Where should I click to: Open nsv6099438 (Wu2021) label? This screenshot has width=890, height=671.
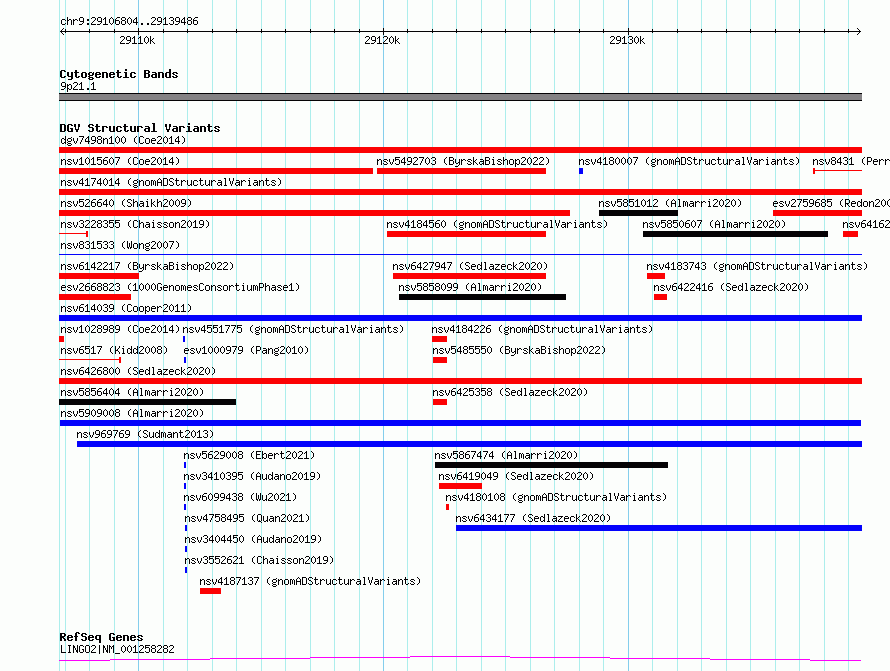[240, 497]
